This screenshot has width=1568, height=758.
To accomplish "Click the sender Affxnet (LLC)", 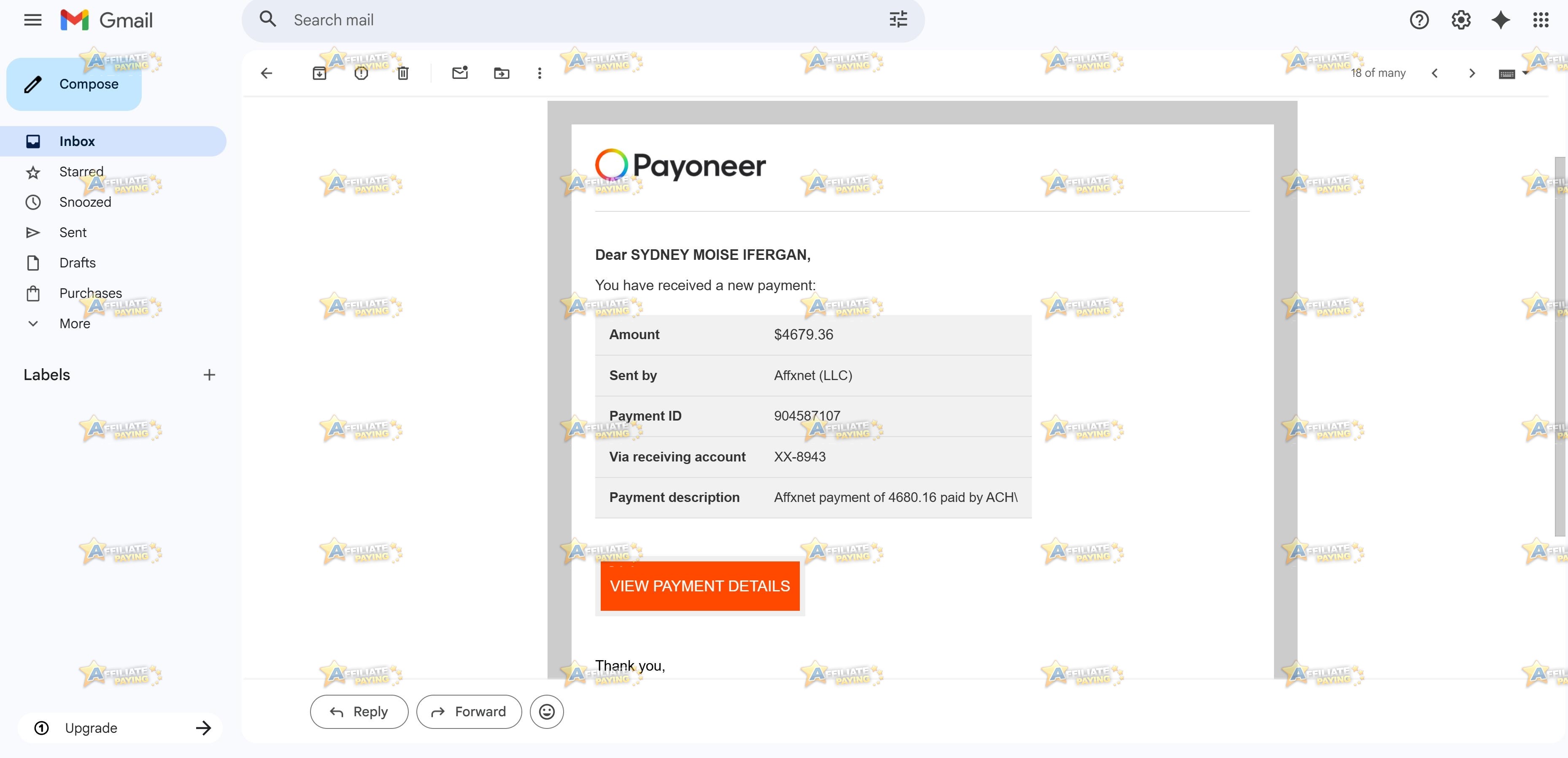I will (812, 375).
